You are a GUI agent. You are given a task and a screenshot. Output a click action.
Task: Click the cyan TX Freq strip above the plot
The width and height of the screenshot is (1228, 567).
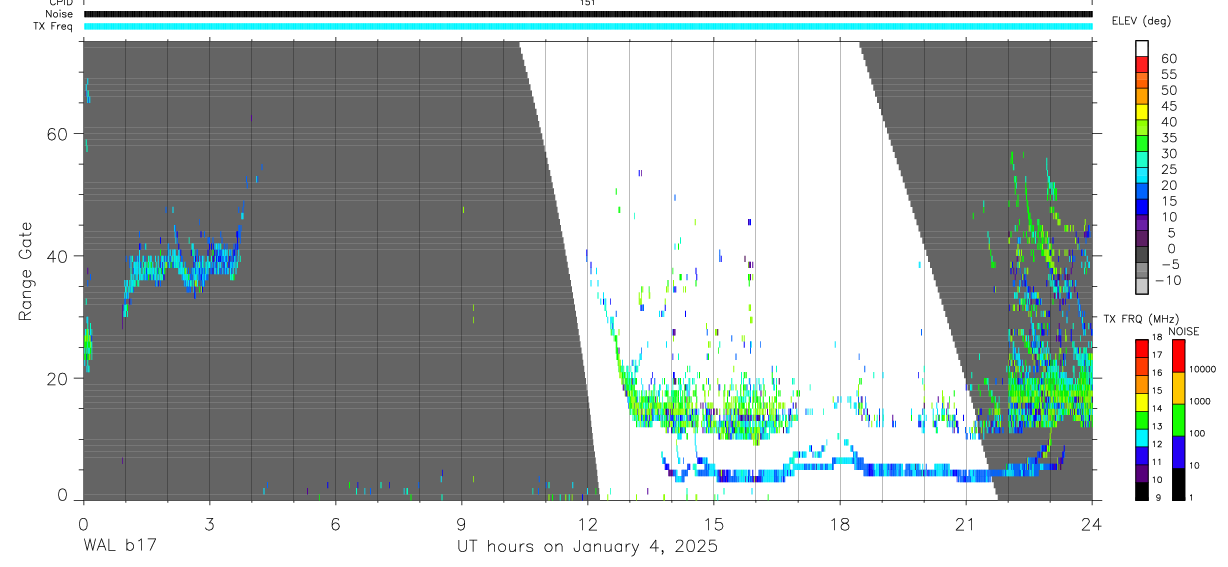(588, 25)
